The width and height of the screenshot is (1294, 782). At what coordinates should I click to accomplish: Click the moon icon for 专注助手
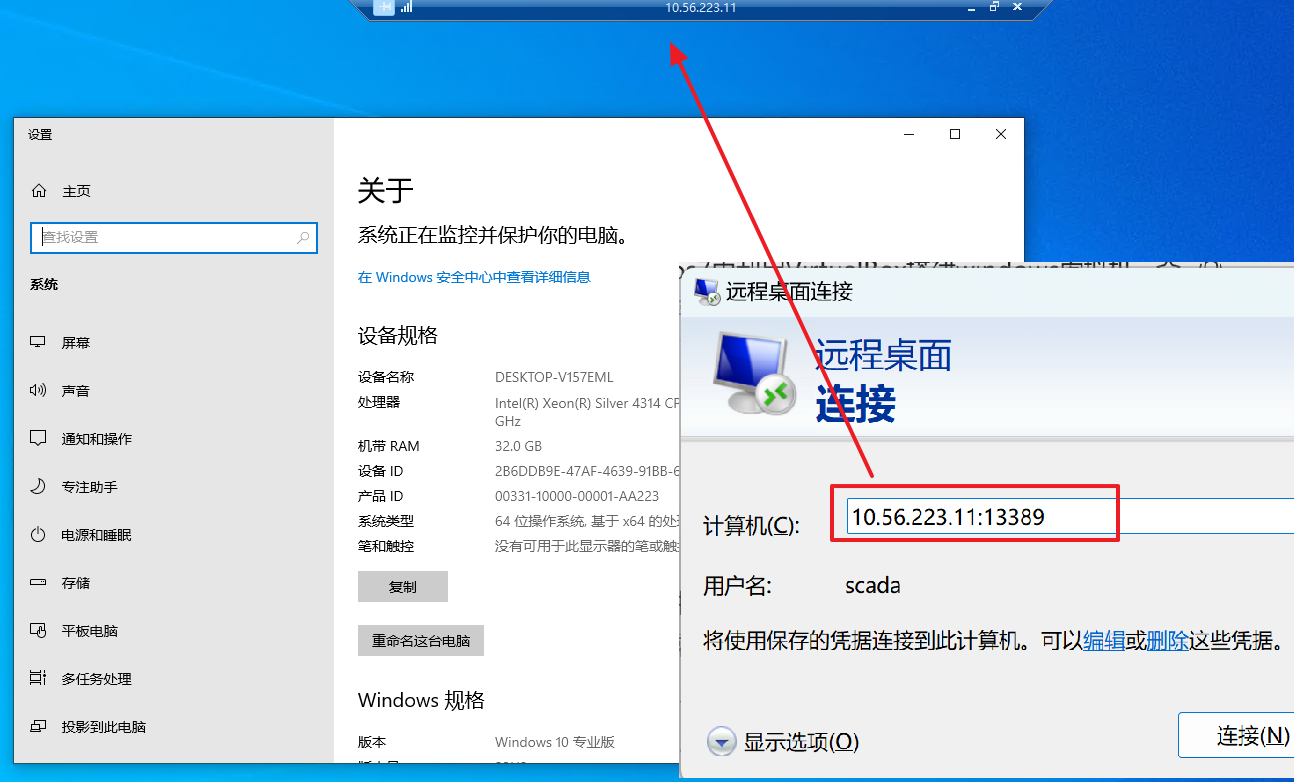click(39, 487)
